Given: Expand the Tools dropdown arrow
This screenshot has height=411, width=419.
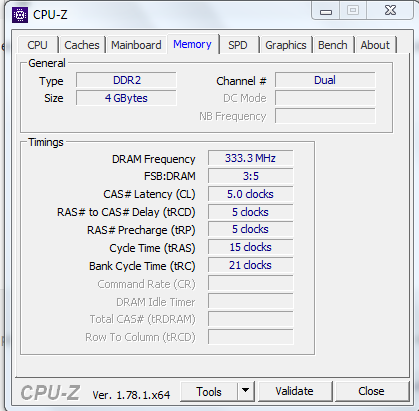Looking at the screenshot, I should [x=246, y=391].
